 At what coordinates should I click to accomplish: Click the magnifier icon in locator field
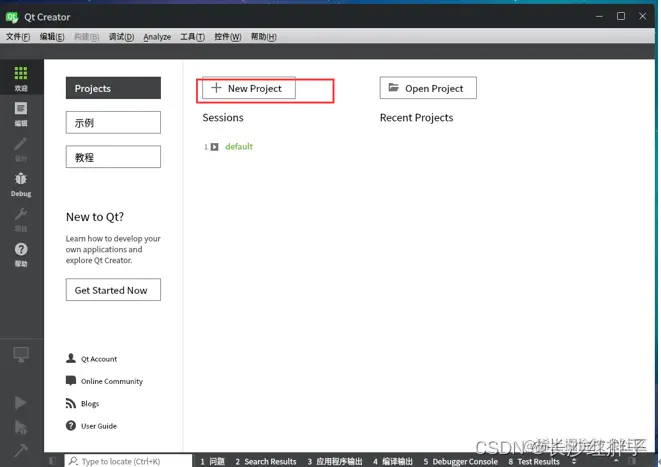pyautogui.click(x=73, y=461)
